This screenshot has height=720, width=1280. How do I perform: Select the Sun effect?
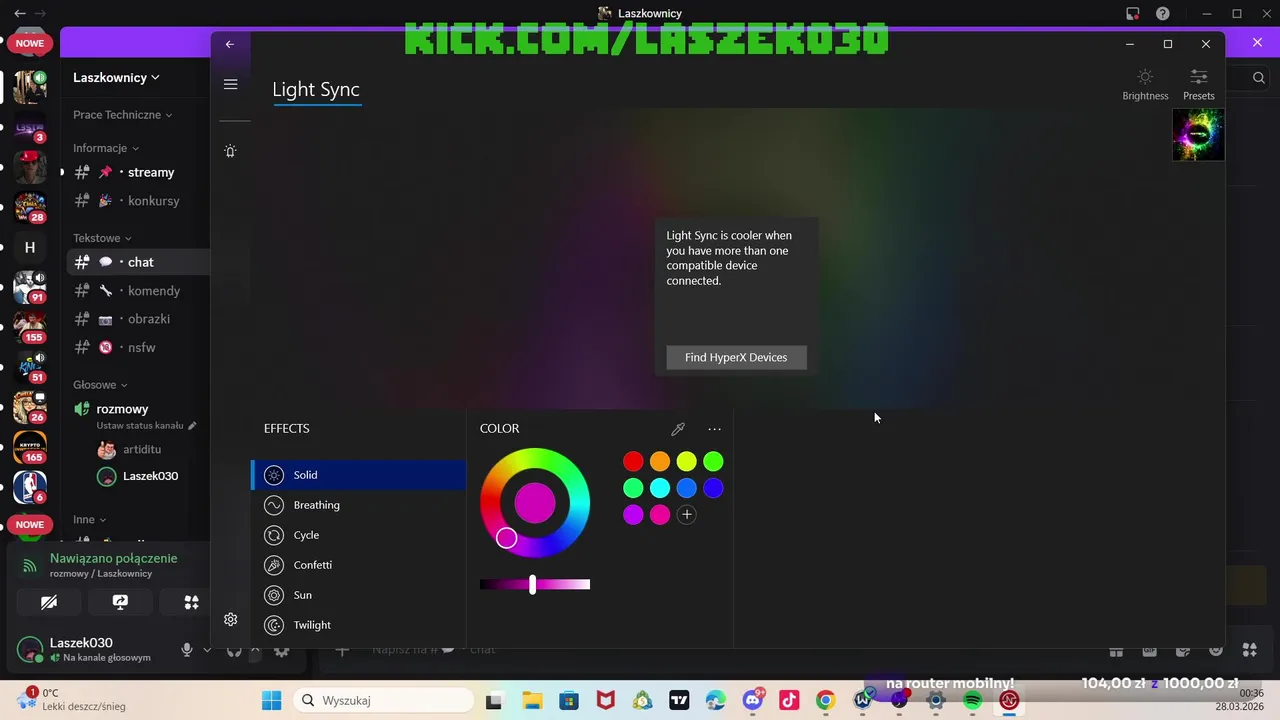click(358, 595)
